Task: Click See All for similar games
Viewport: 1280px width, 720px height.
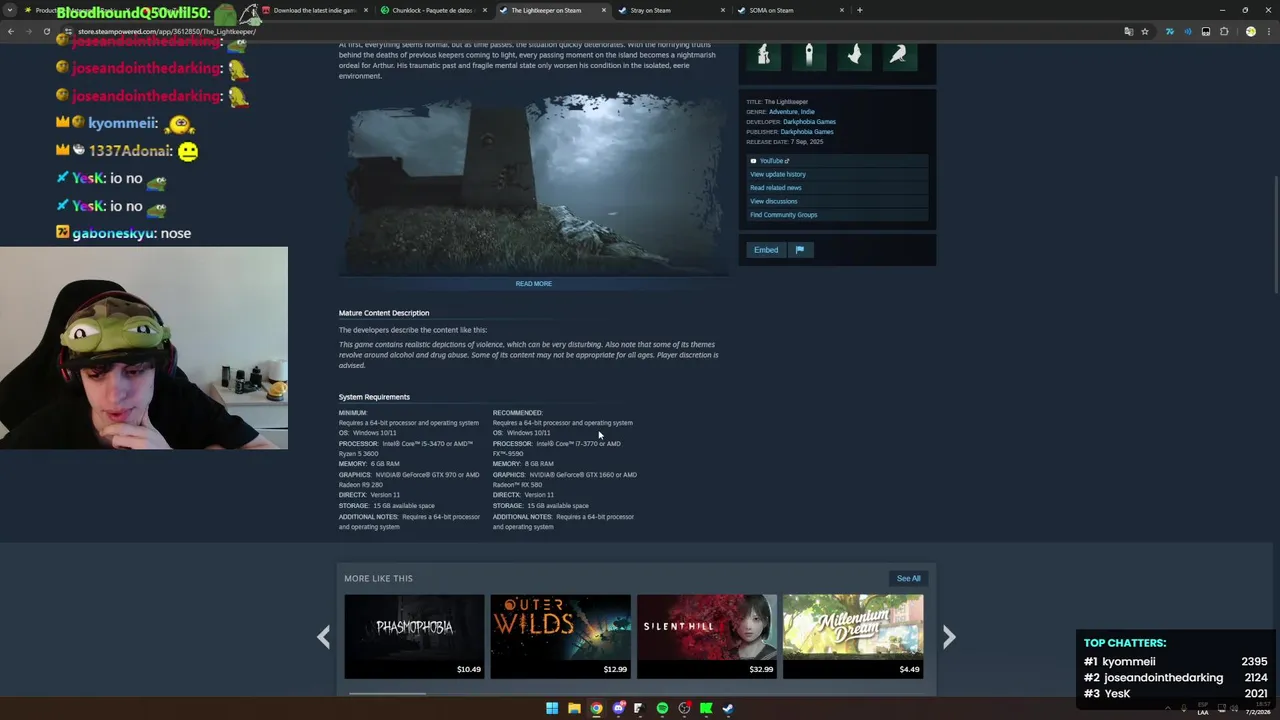Action: (908, 578)
